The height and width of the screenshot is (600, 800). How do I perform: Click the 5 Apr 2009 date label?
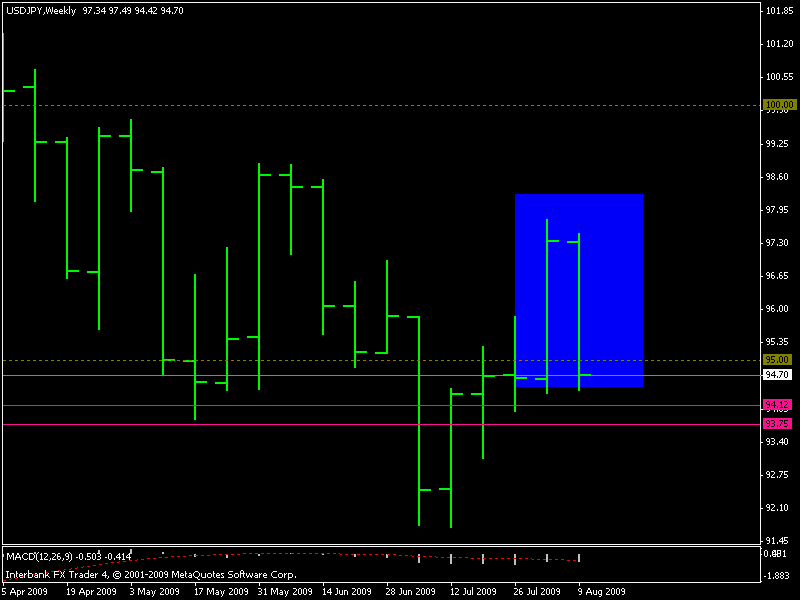coord(24,592)
